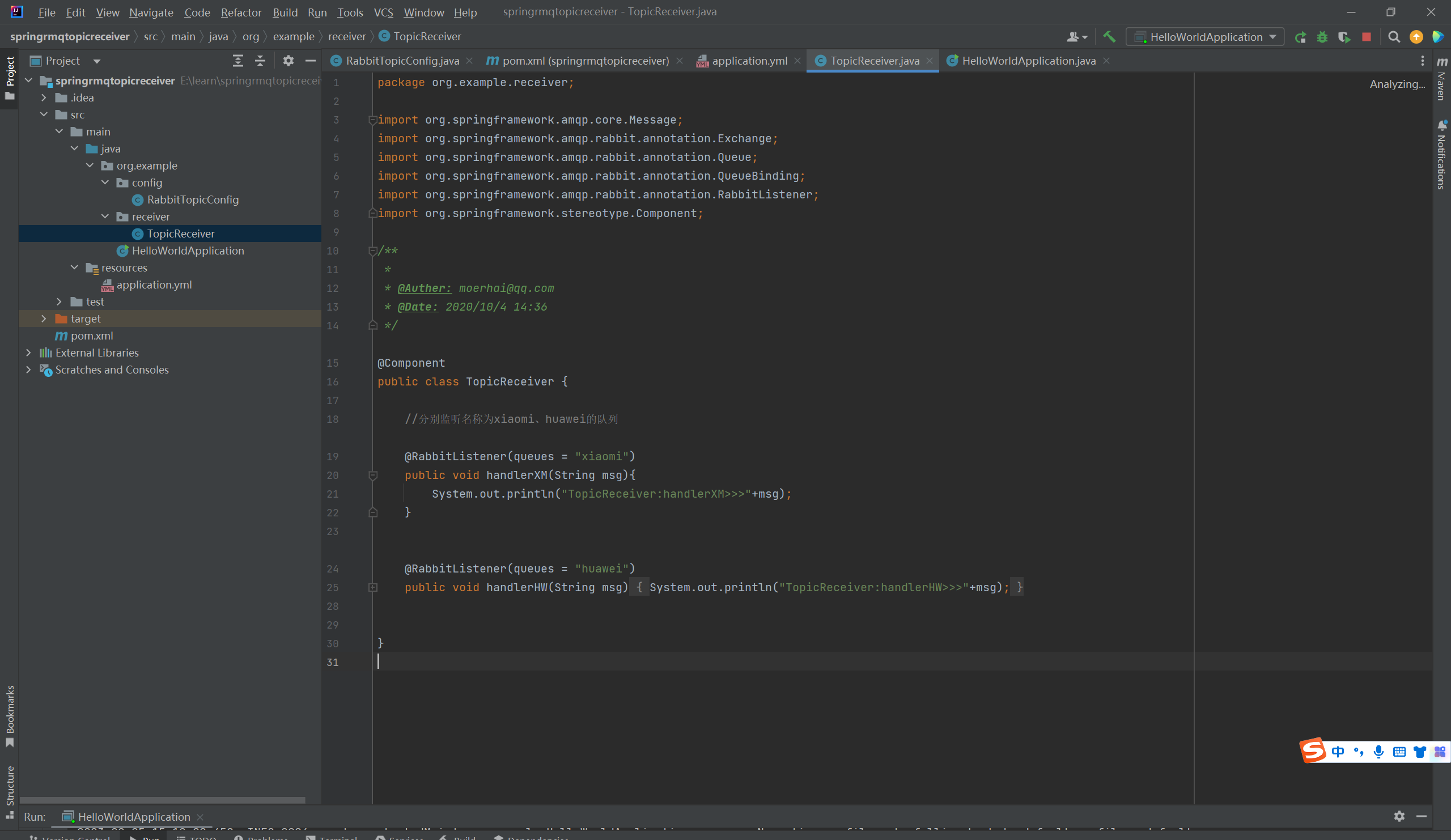Click Expand All icon in Project panel
This screenshot has height=840, width=1451.
tap(238, 61)
